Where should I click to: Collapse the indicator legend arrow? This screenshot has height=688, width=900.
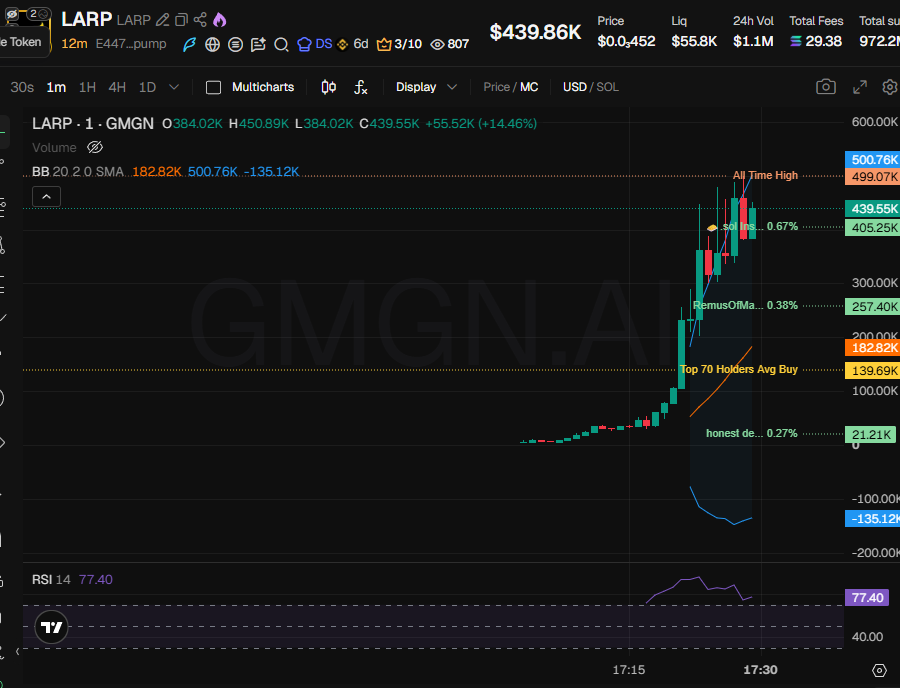[x=46, y=197]
